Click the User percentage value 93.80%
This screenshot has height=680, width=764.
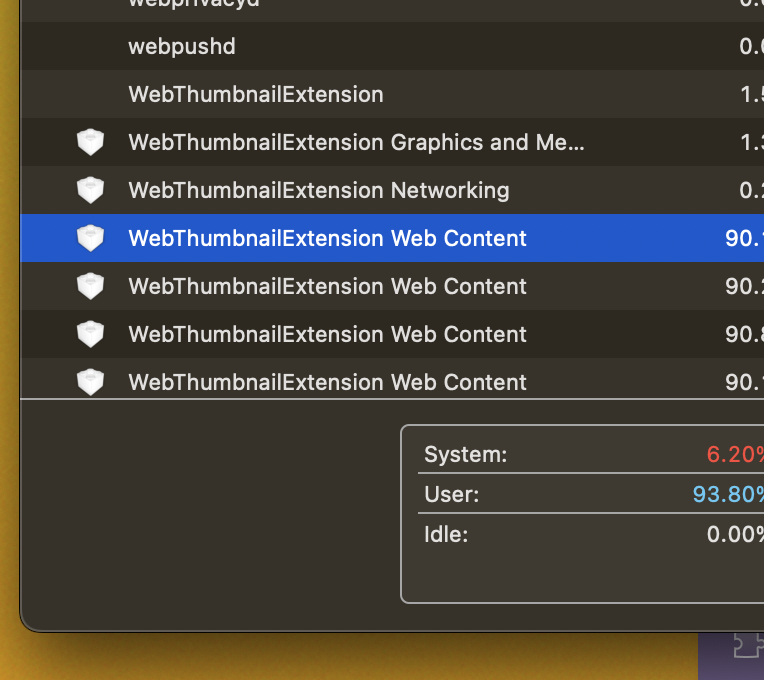click(728, 494)
